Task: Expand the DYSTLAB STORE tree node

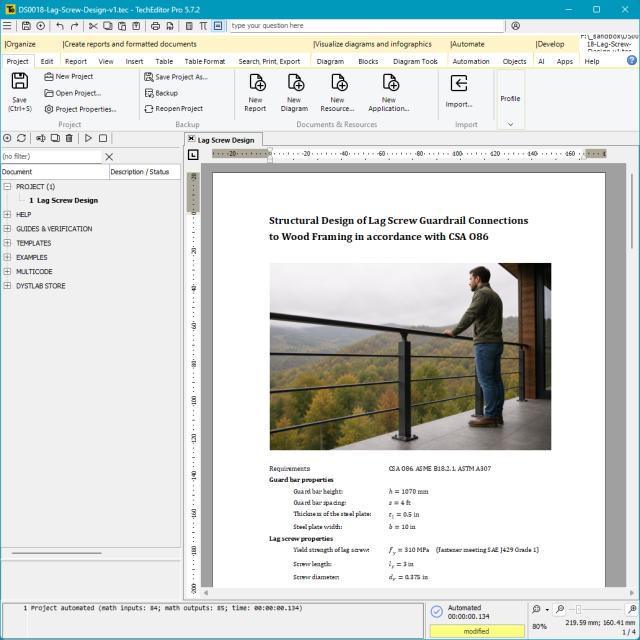Action: 7,286
